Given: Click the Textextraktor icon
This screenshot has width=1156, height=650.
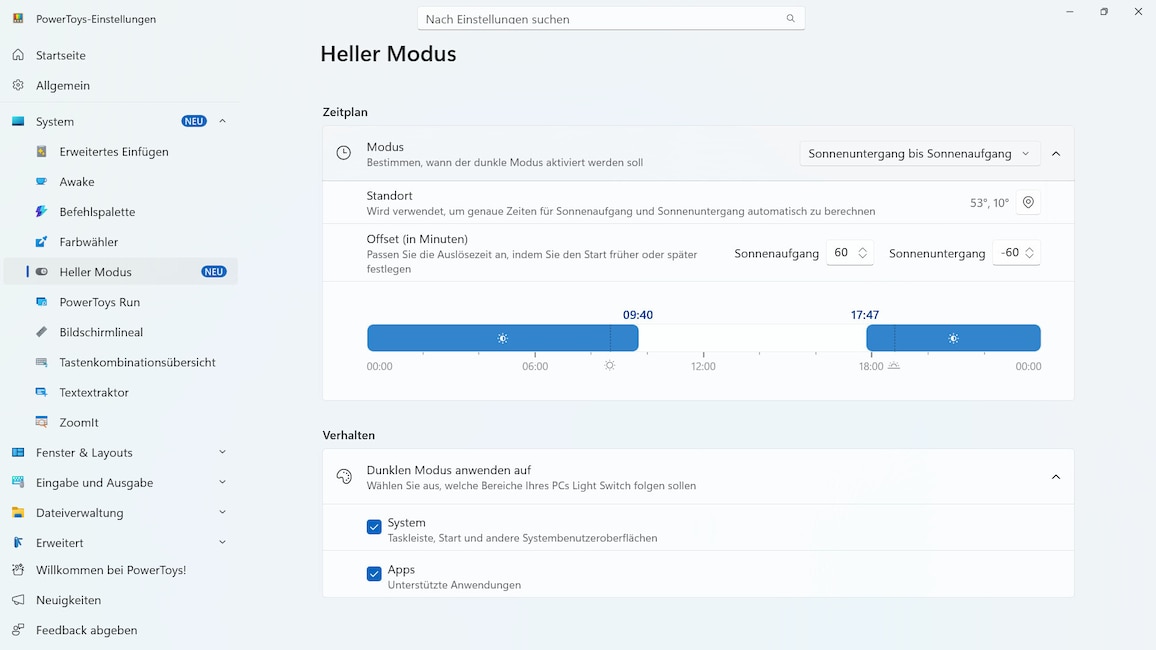Looking at the screenshot, I should click(42, 392).
